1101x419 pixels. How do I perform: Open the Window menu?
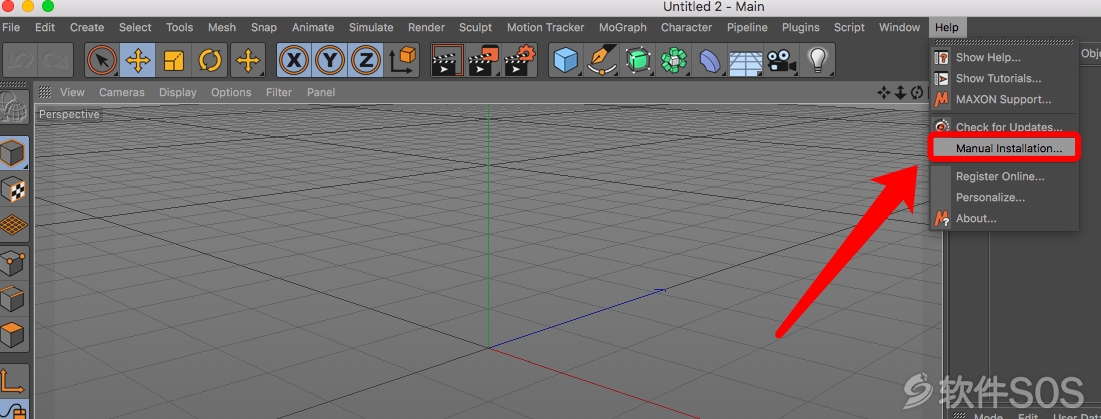(x=899, y=27)
